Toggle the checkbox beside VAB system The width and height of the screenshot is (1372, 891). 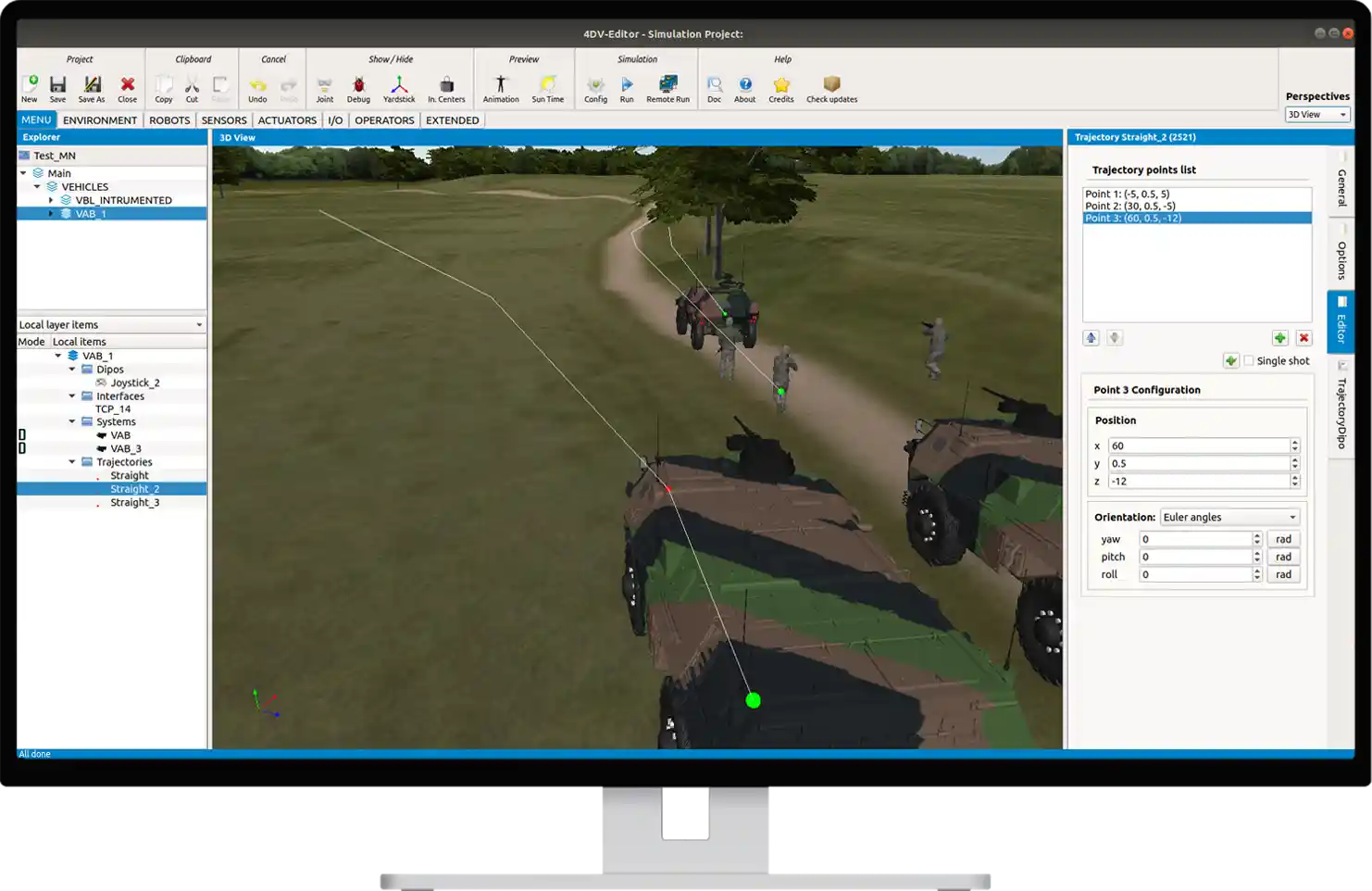22,434
